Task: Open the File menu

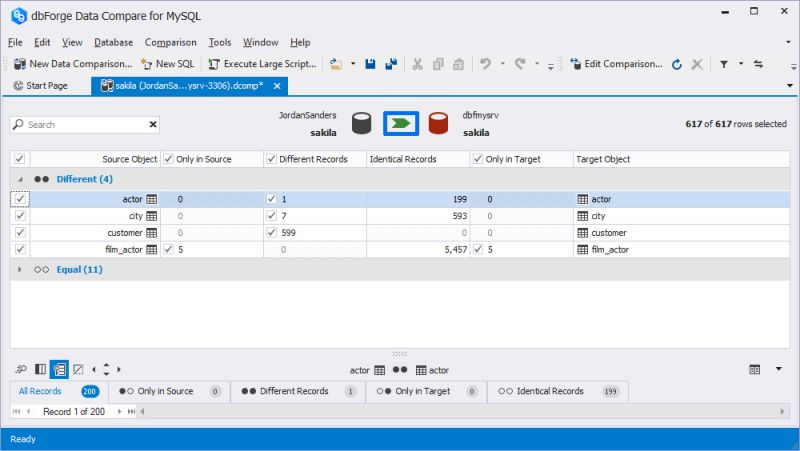Action: (15, 42)
